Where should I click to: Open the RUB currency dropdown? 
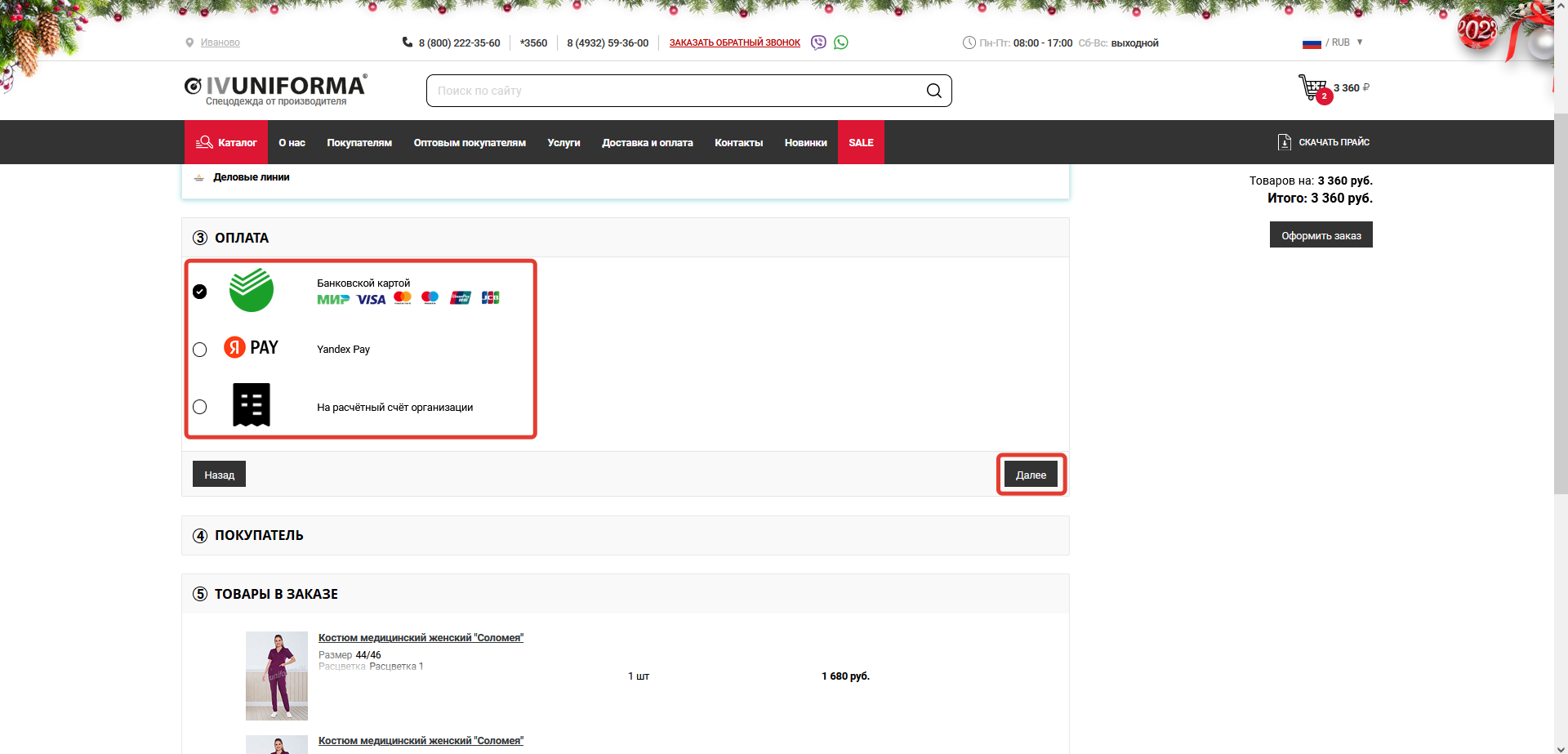tap(1334, 42)
